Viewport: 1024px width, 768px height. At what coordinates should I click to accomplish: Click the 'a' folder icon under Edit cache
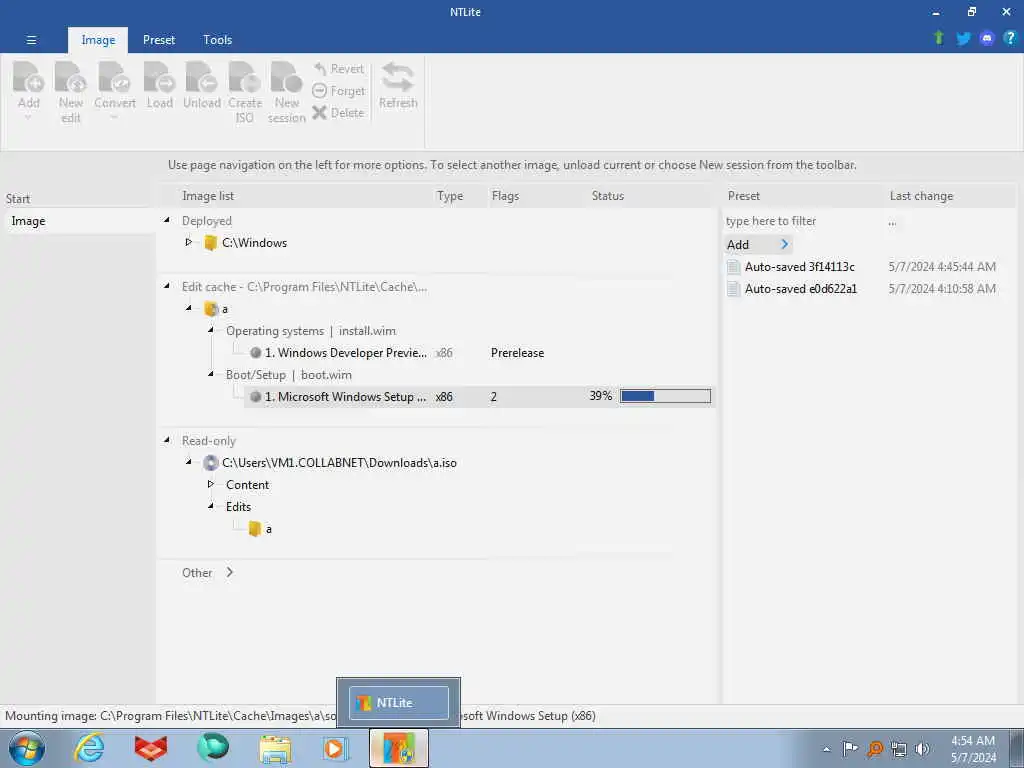[x=210, y=309]
